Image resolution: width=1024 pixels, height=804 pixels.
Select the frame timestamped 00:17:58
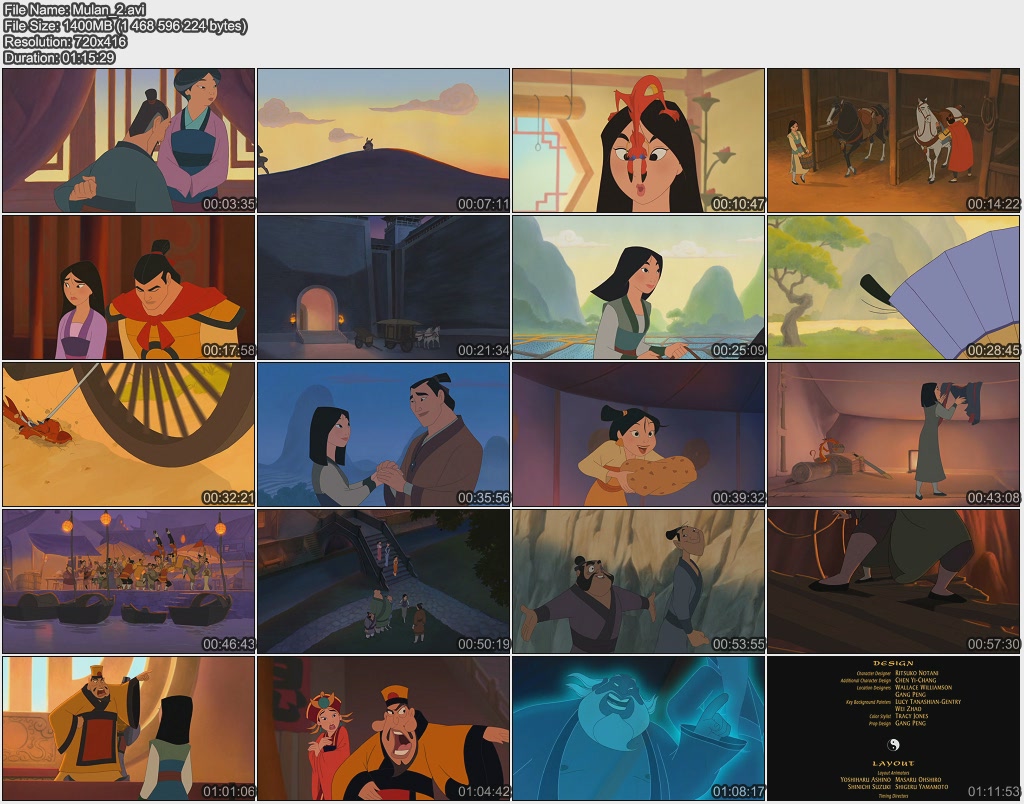[x=129, y=287]
